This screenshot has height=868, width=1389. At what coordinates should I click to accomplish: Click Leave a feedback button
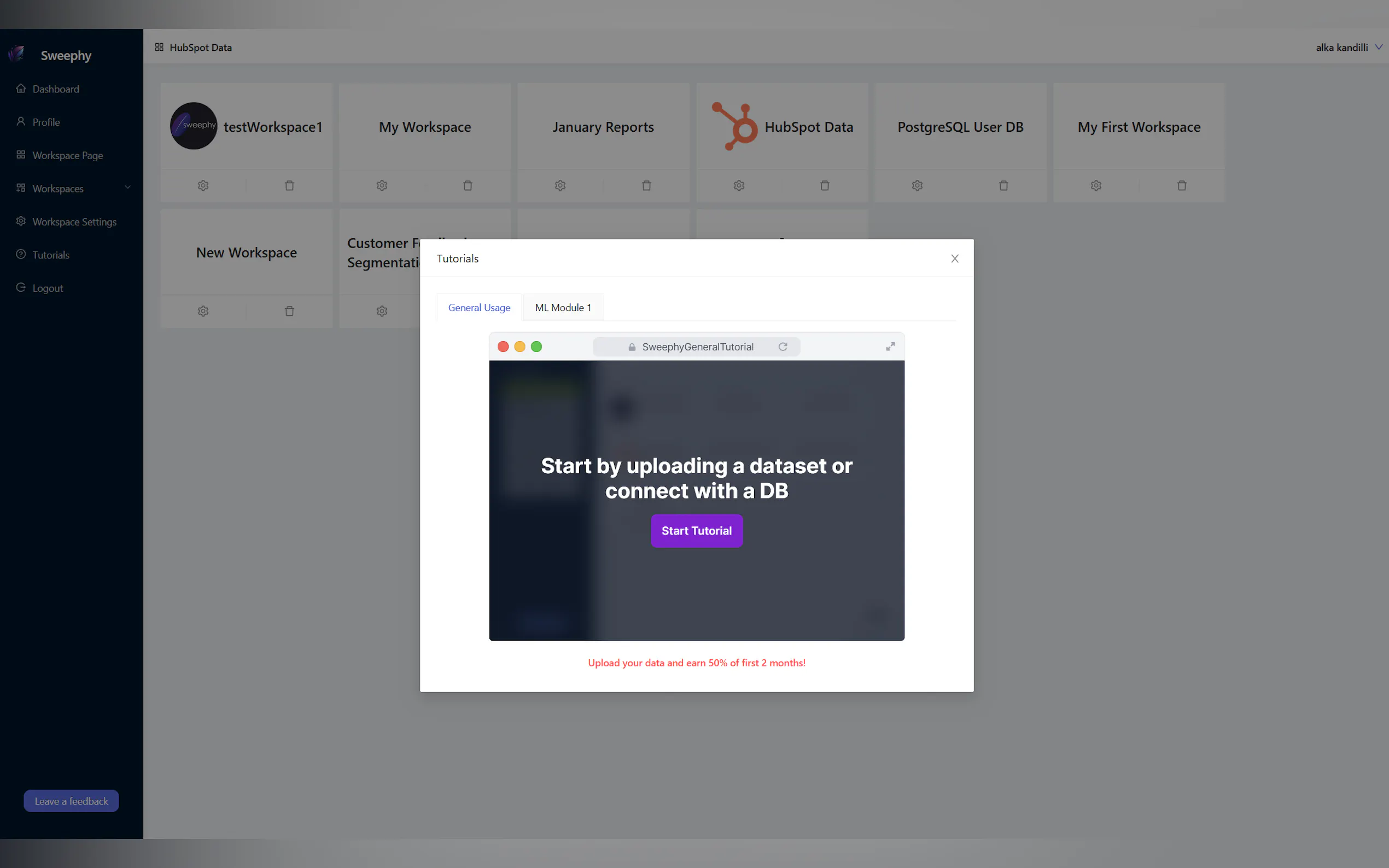pyautogui.click(x=71, y=801)
